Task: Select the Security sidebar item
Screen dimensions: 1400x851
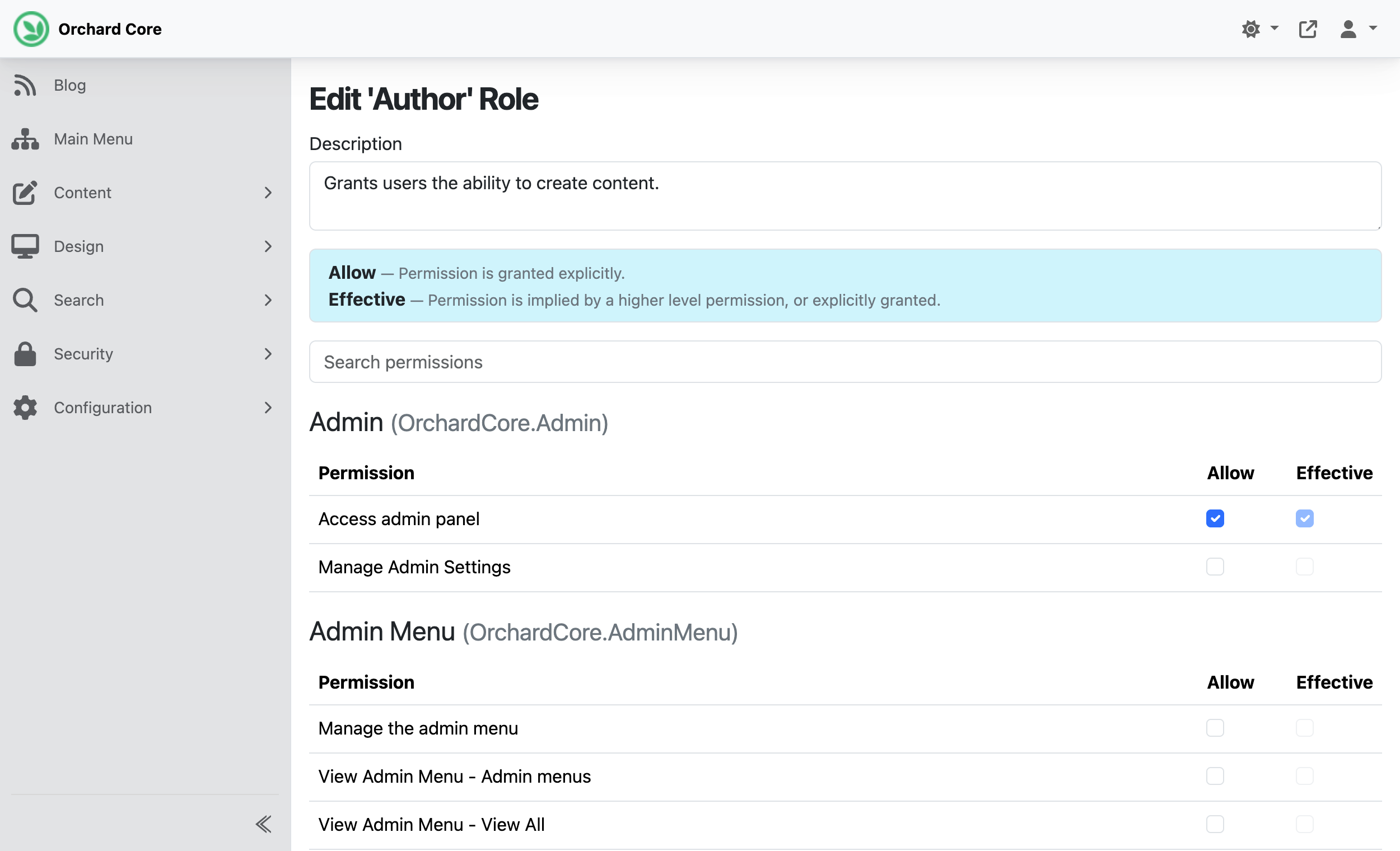Action: 146,354
